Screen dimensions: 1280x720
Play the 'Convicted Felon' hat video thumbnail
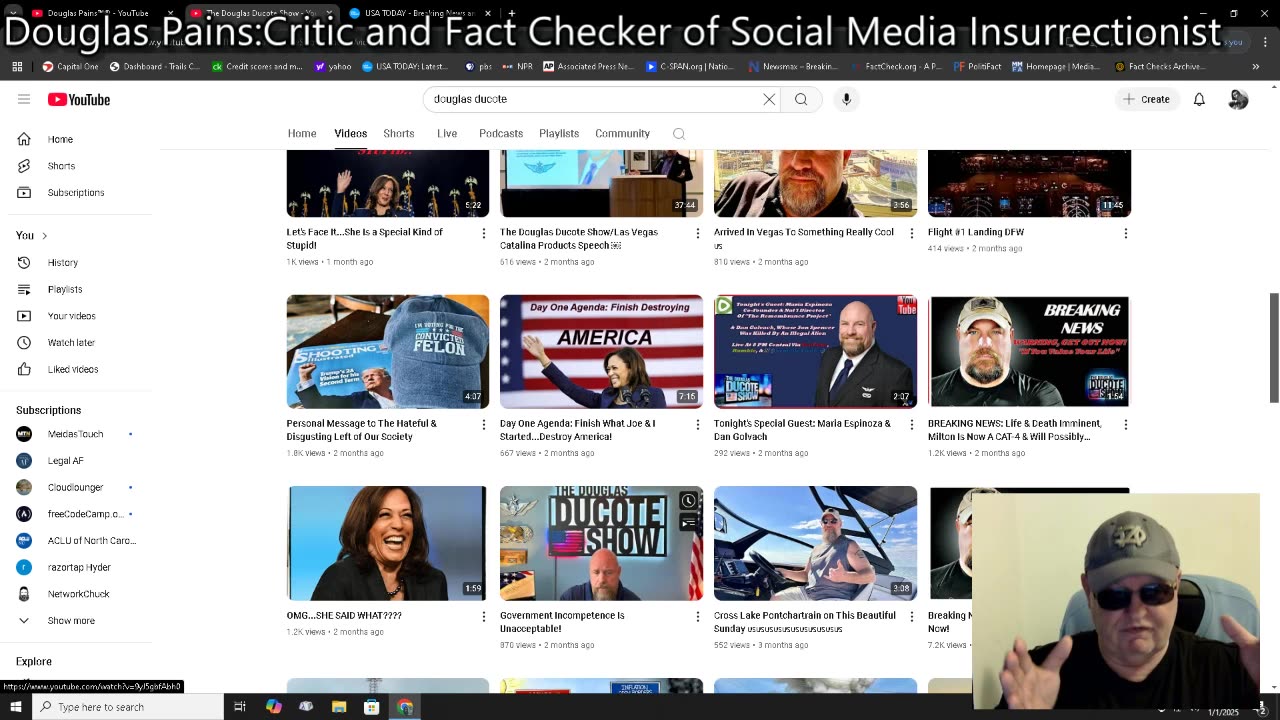[388, 352]
